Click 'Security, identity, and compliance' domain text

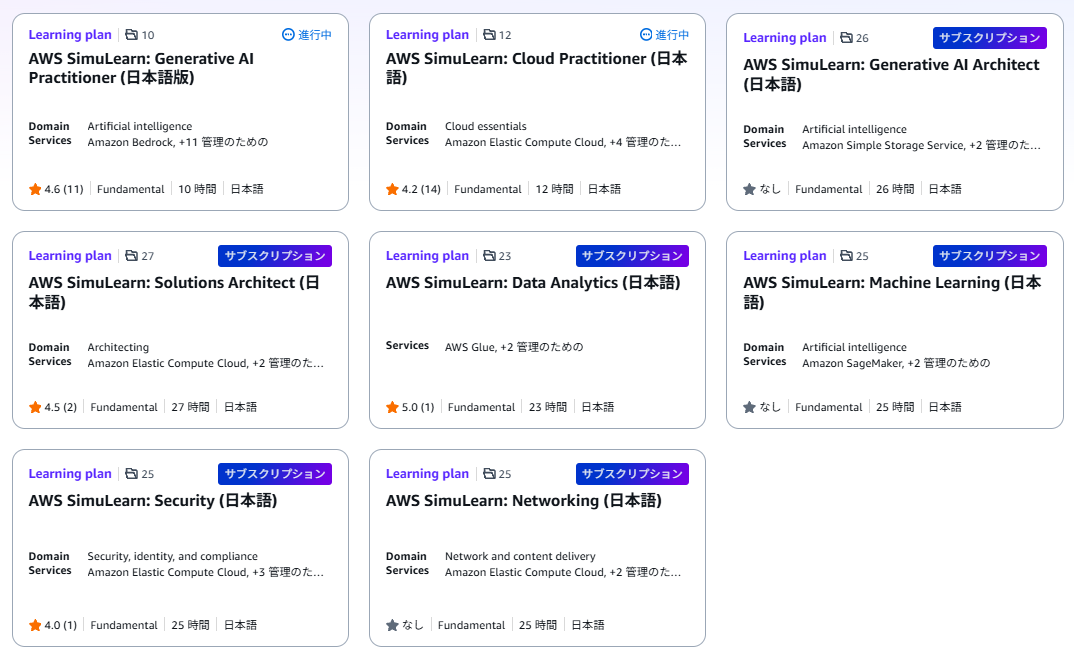tap(173, 556)
